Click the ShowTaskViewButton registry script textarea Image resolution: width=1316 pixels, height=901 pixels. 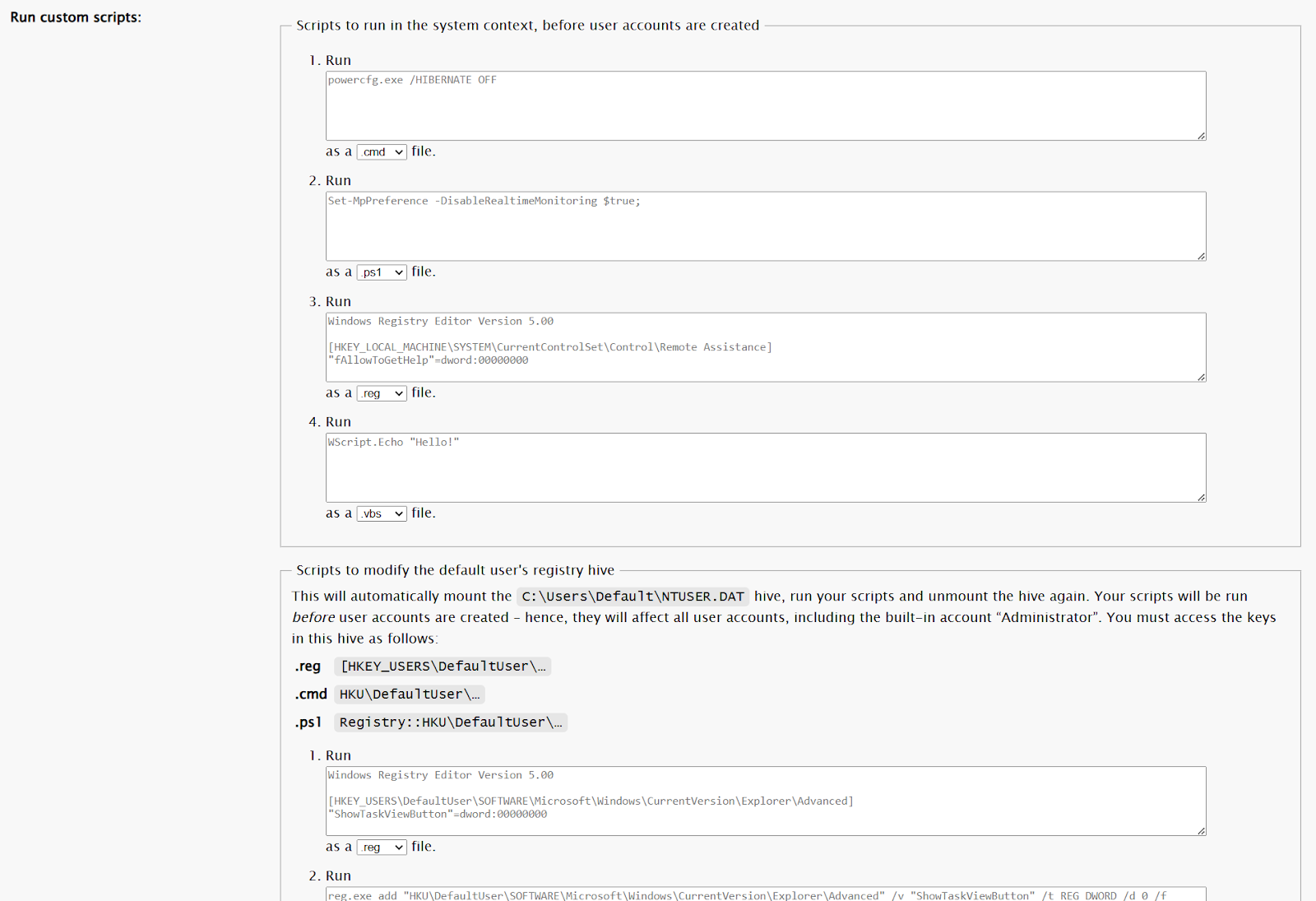(x=765, y=801)
